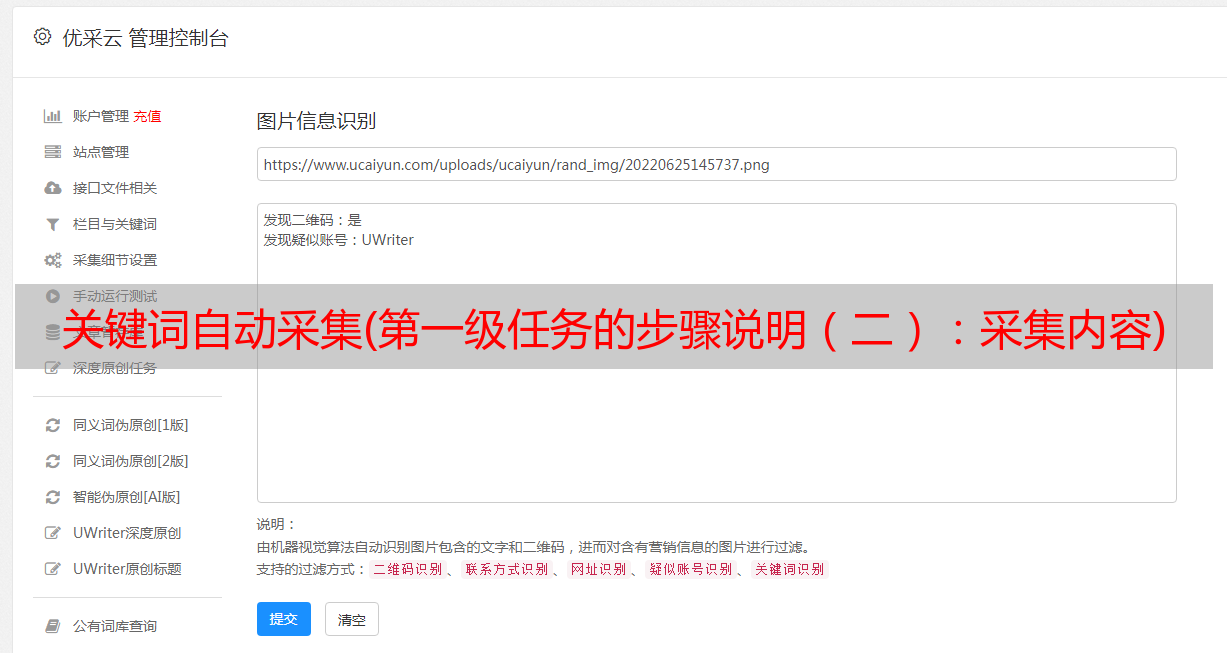Click the 图片信息识别 heading

coord(316,121)
